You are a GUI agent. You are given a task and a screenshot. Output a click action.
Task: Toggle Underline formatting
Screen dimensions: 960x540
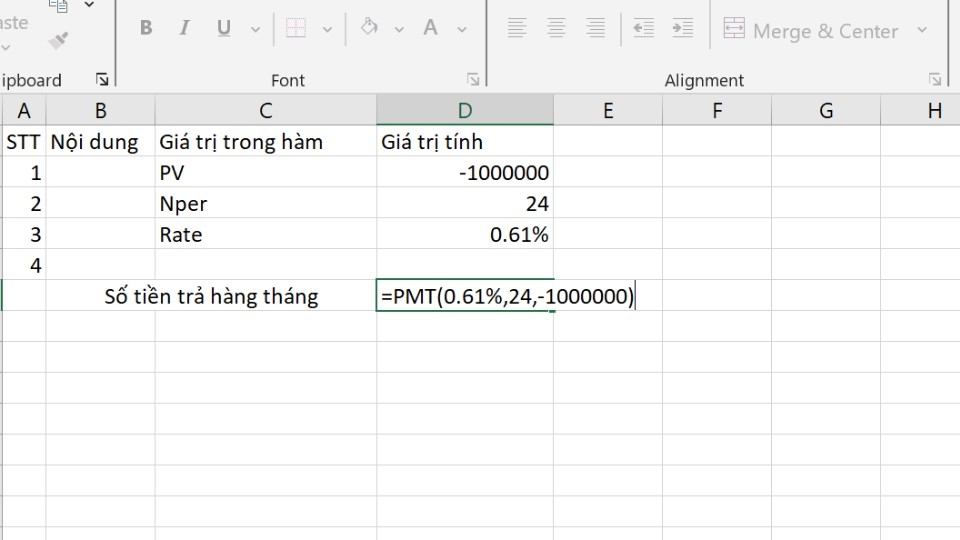[x=223, y=28]
